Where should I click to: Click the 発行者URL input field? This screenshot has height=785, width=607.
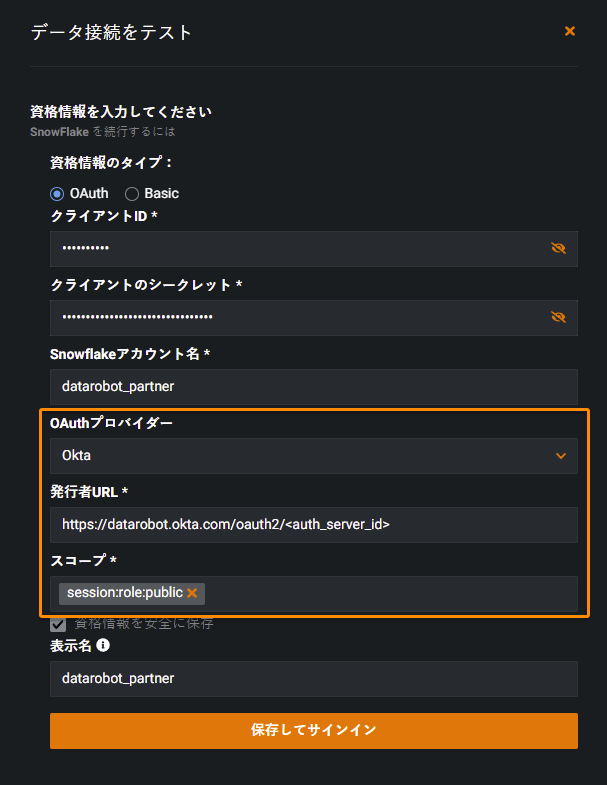[313, 524]
